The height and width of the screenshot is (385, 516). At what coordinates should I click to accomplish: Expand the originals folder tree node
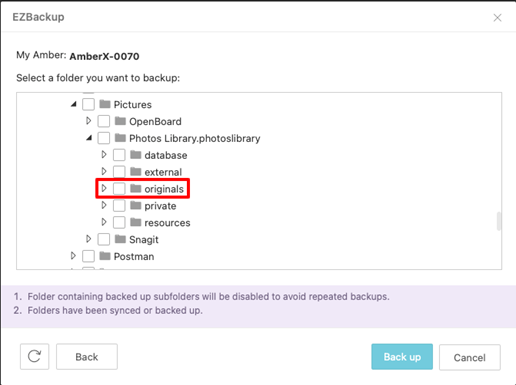[104, 188]
